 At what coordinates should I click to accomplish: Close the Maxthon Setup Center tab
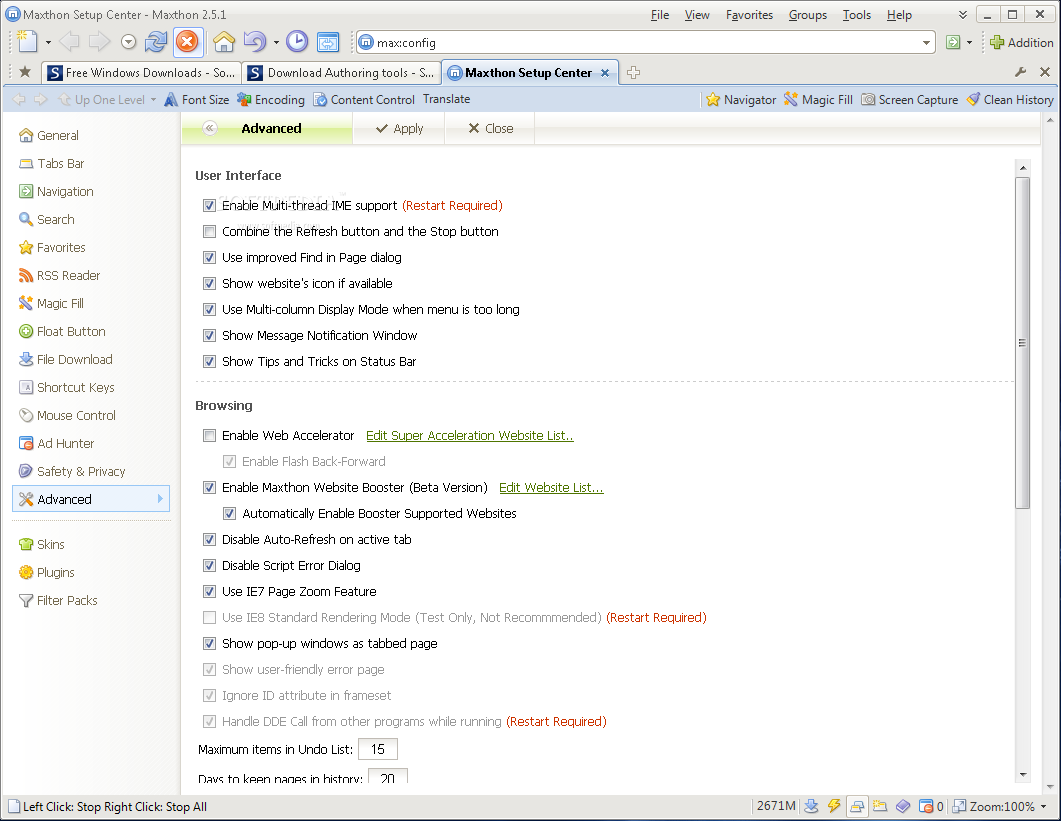(x=605, y=72)
